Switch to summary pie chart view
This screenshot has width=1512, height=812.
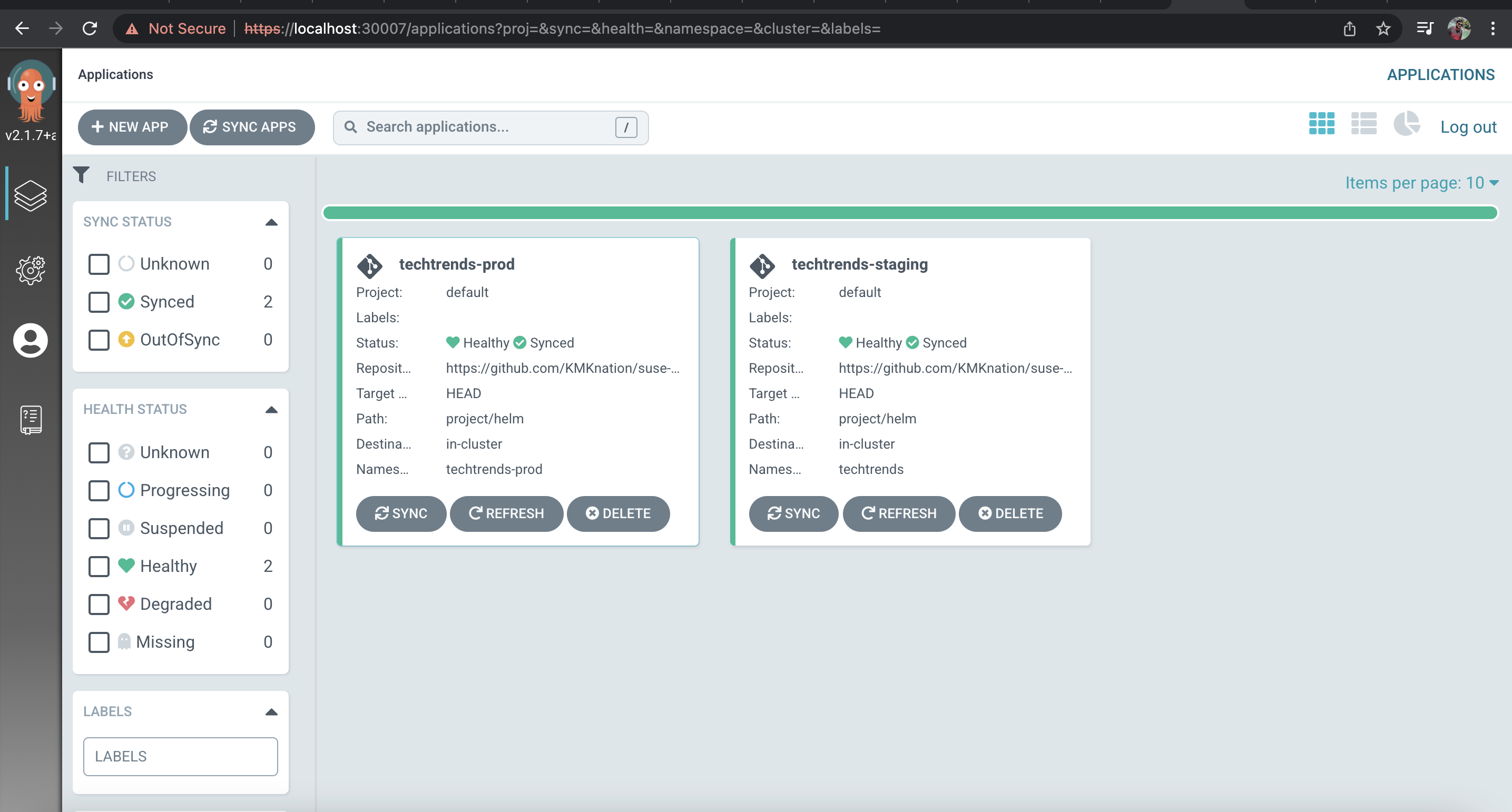coord(1406,124)
